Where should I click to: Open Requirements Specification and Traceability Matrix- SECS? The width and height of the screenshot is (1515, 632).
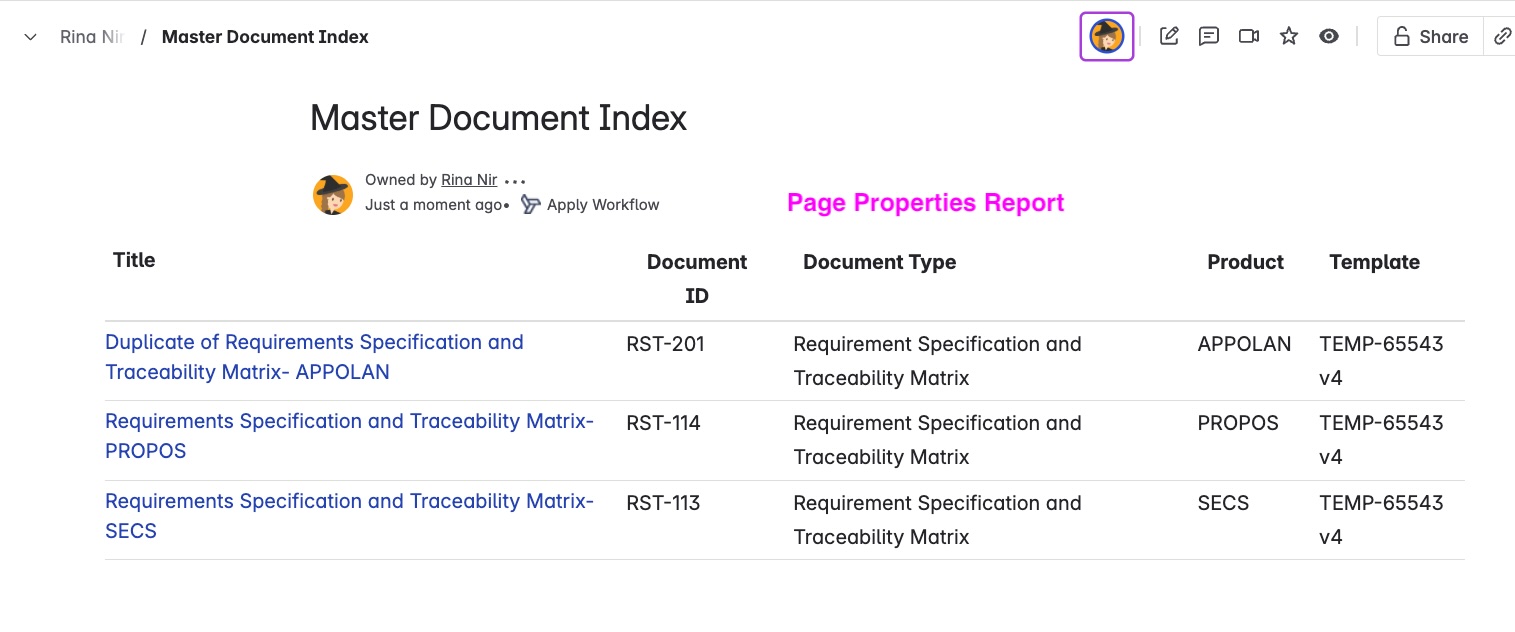[x=349, y=516]
